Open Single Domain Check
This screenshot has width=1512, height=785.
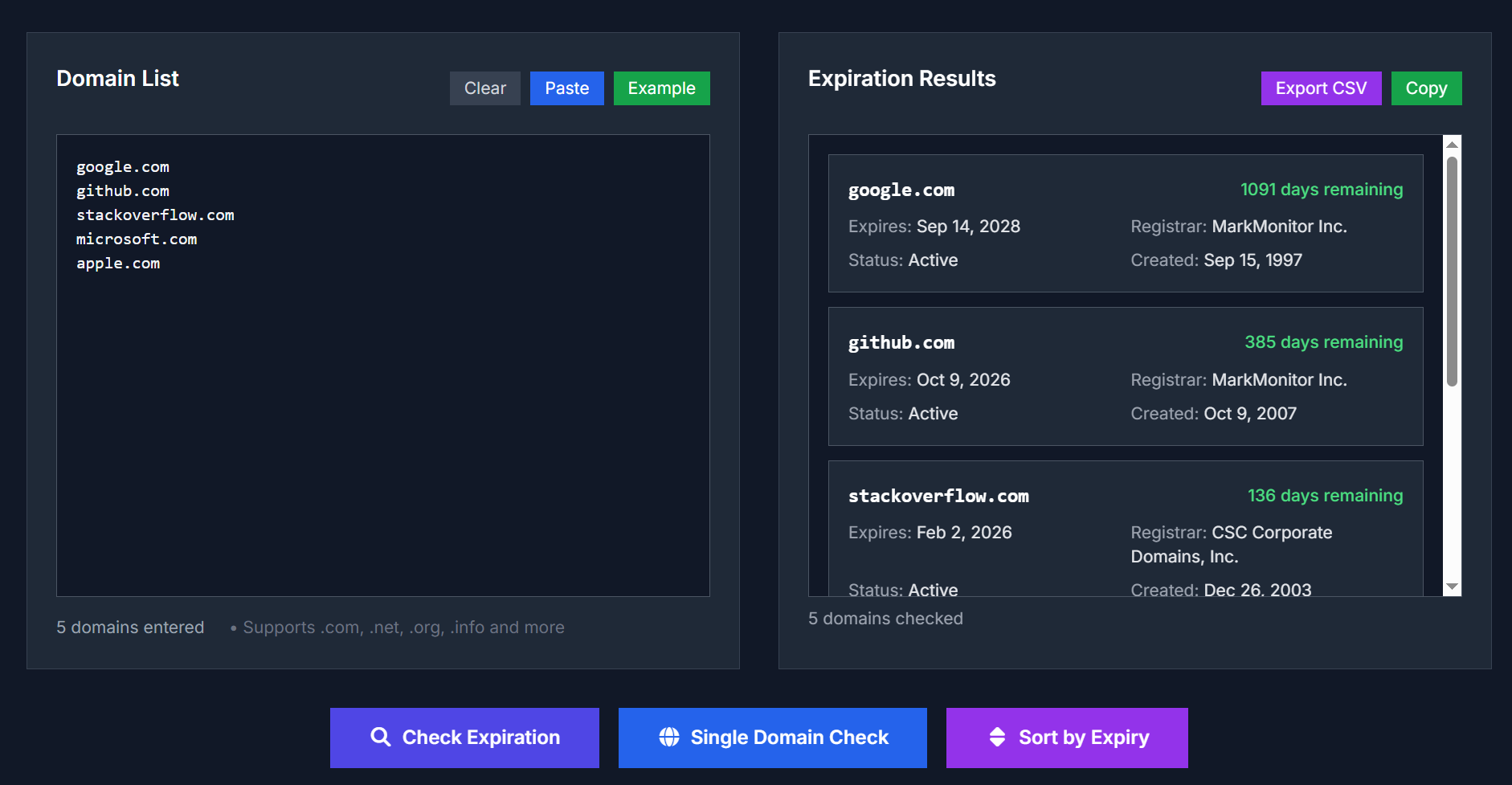coord(773,738)
